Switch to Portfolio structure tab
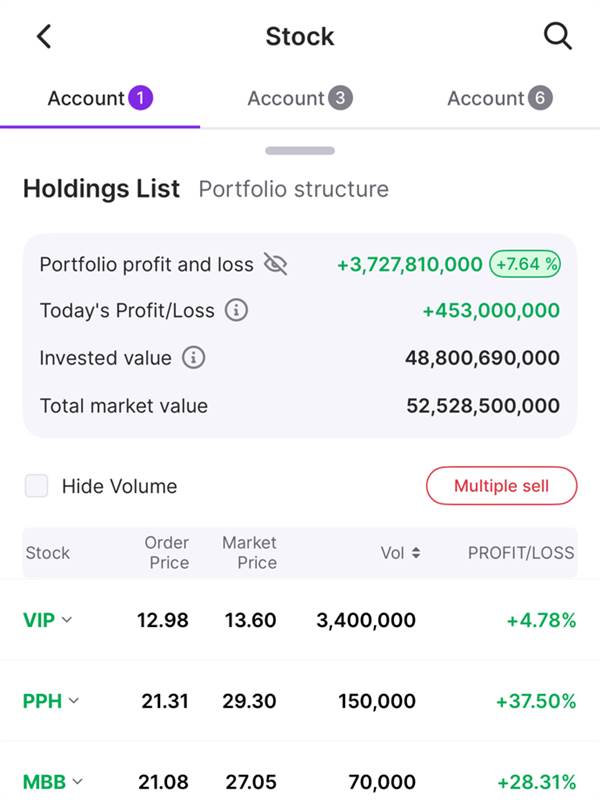Image resolution: width=600 pixels, height=800 pixels. click(293, 189)
